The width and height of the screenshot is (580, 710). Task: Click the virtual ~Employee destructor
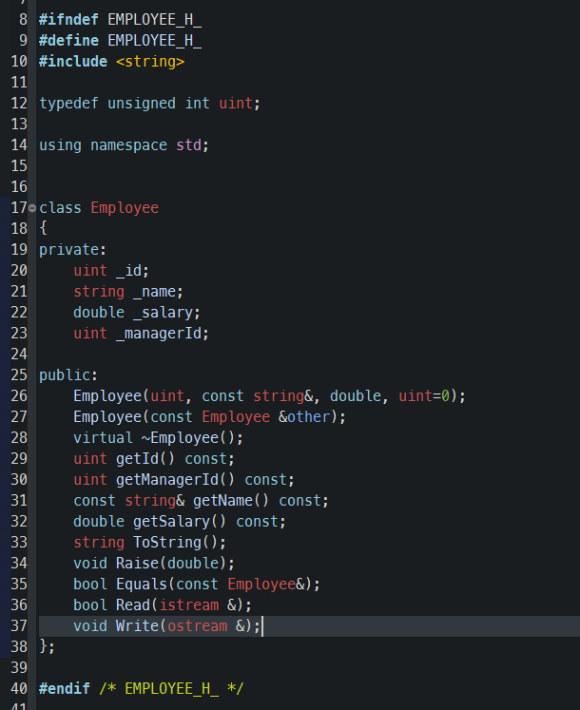(x=154, y=438)
